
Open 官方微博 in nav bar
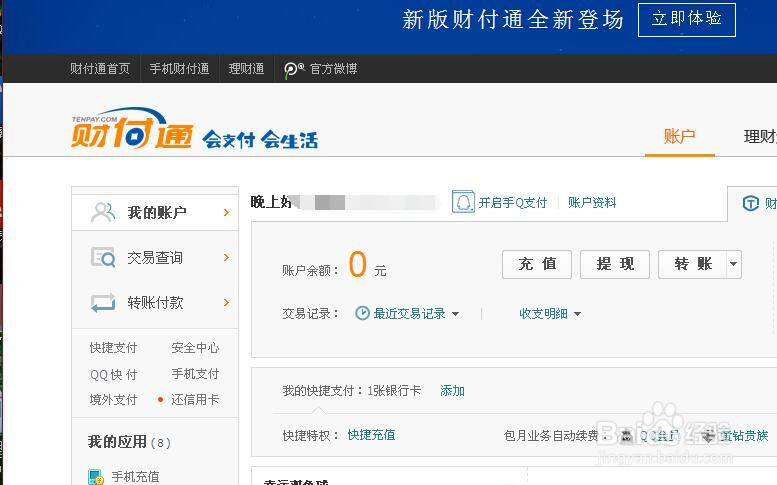(x=333, y=68)
